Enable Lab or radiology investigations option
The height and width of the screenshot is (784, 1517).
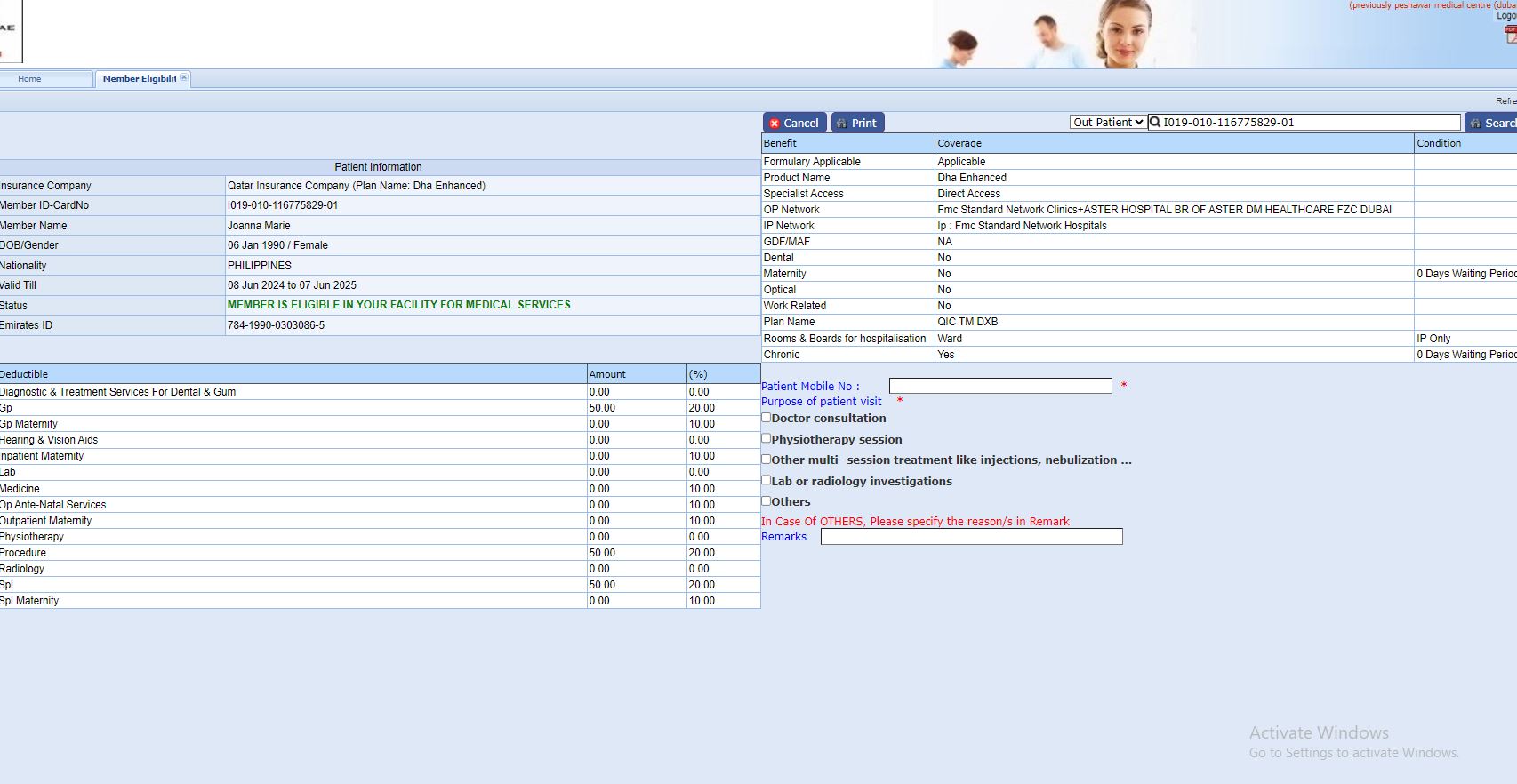pos(767,480)
